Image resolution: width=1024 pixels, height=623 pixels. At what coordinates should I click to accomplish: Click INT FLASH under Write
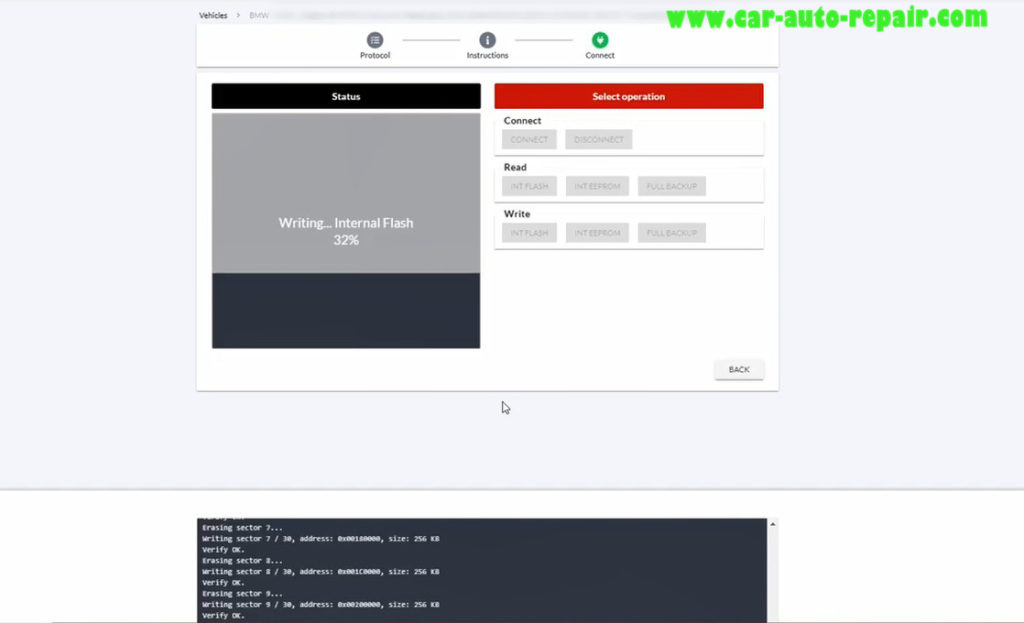click(x=528, y=232)
